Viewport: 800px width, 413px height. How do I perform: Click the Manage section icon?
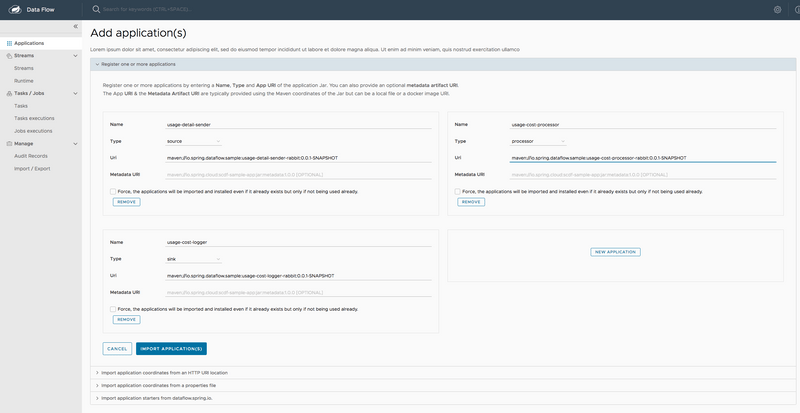(x=9, y=144)
